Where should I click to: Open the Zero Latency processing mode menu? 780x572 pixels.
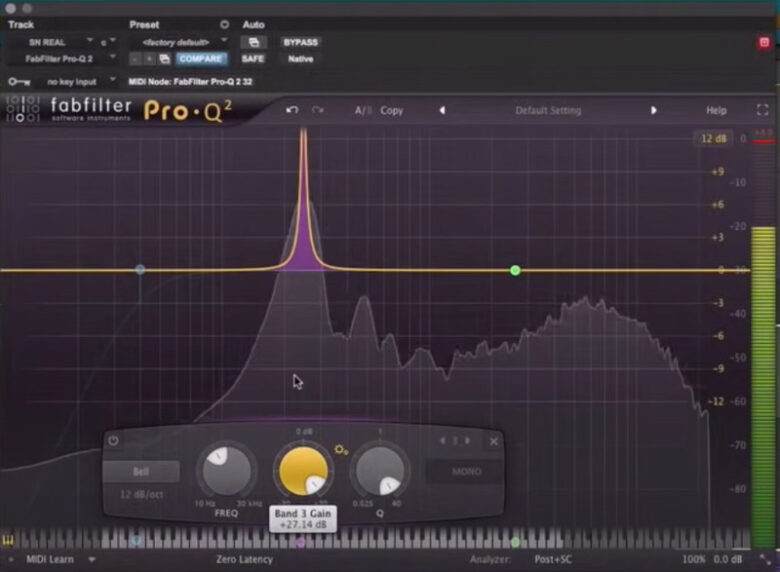coord(244,560)
